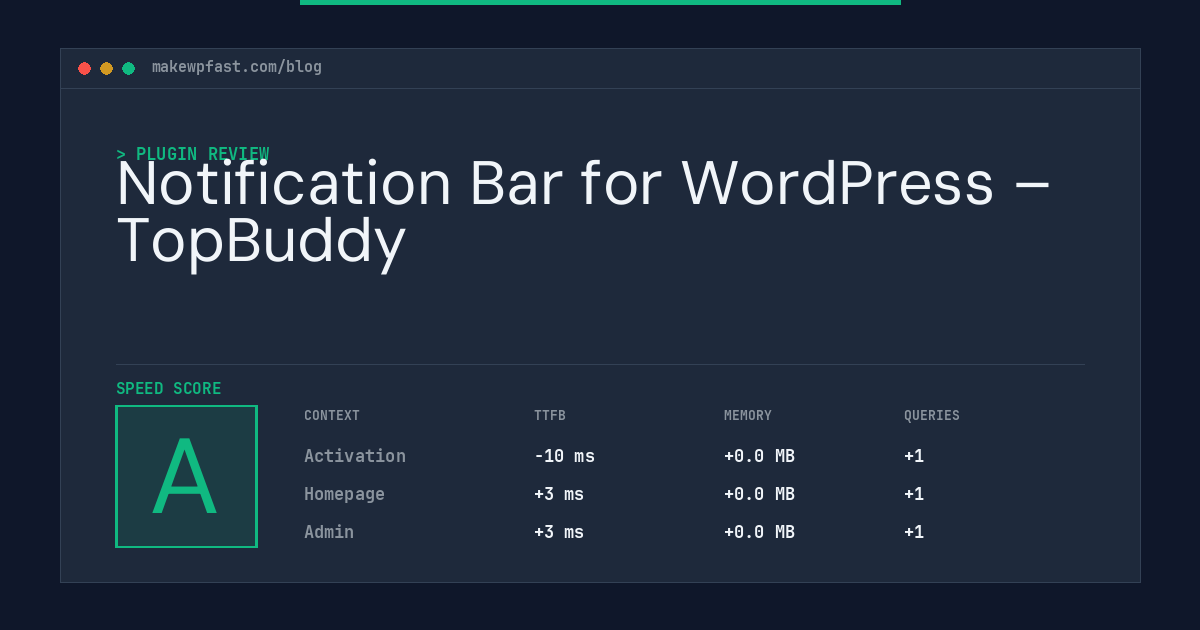The image size is (1200, 630).
Task: Click the '+1' queries value for Homepage
Action: click(914, 494)
